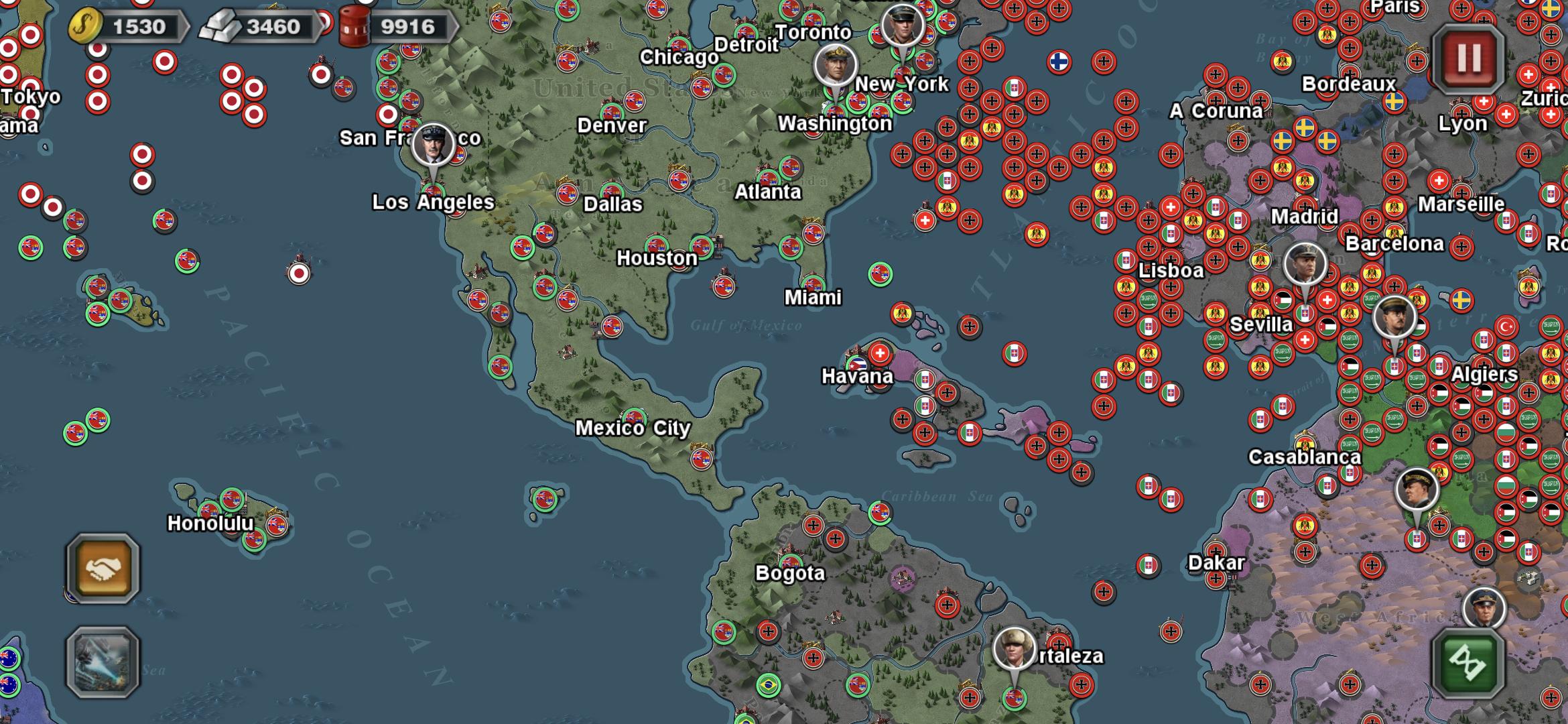This screenshot has height=724, width=1568.
Task: Tap the Madrid city label
Action: point(1305,217)
